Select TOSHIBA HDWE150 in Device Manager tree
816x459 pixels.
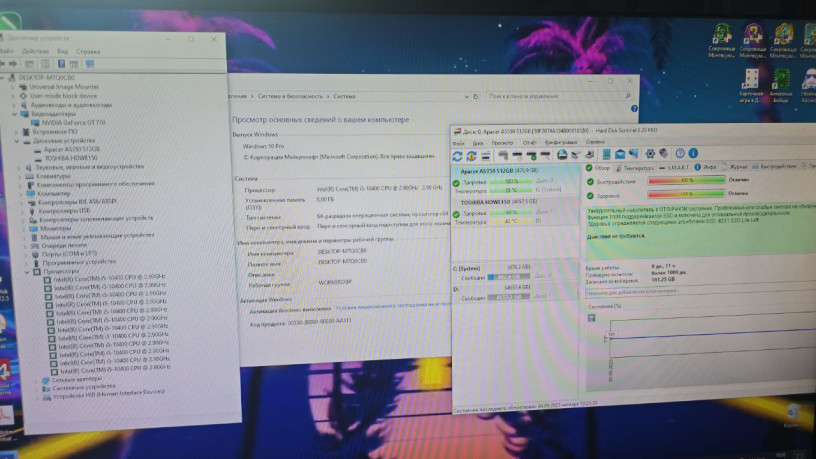click(x=71, y=158)
